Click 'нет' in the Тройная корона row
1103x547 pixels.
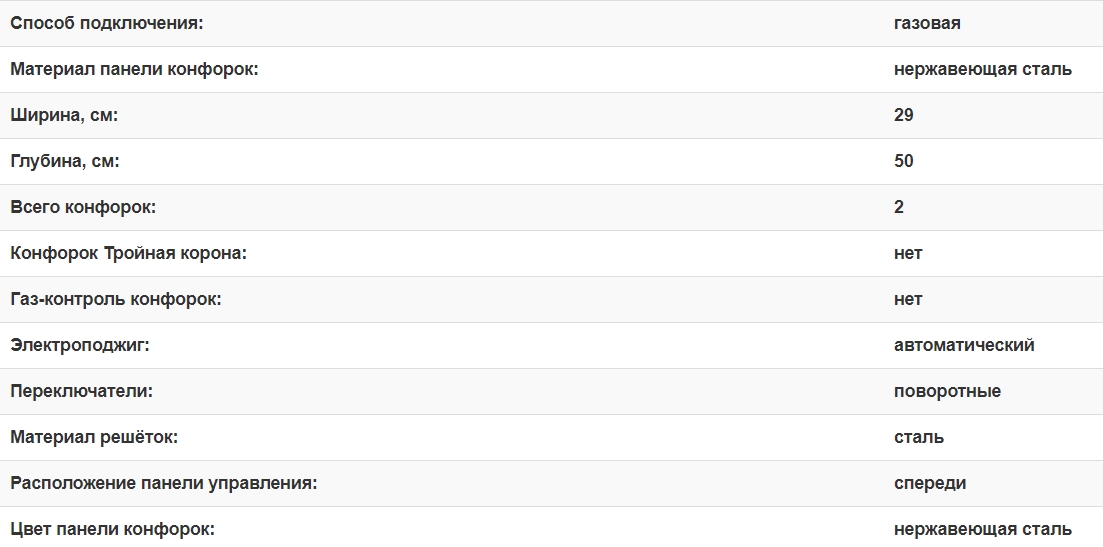click(x=908, y=253)
